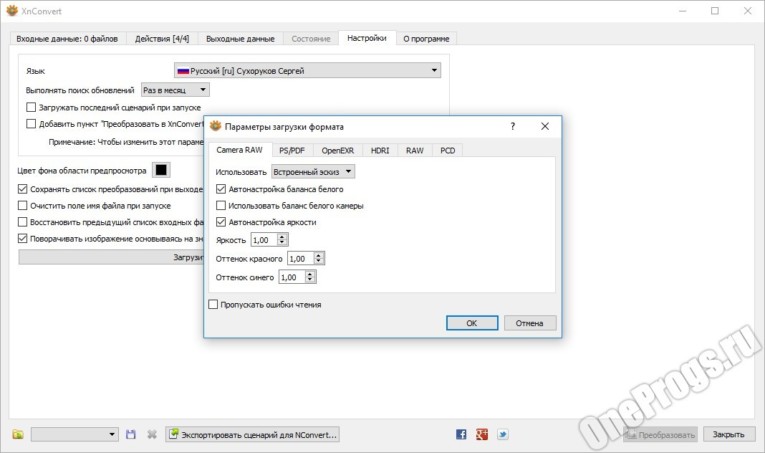Click the delete script X icon

pyautogui.click(x=152, y=434)
